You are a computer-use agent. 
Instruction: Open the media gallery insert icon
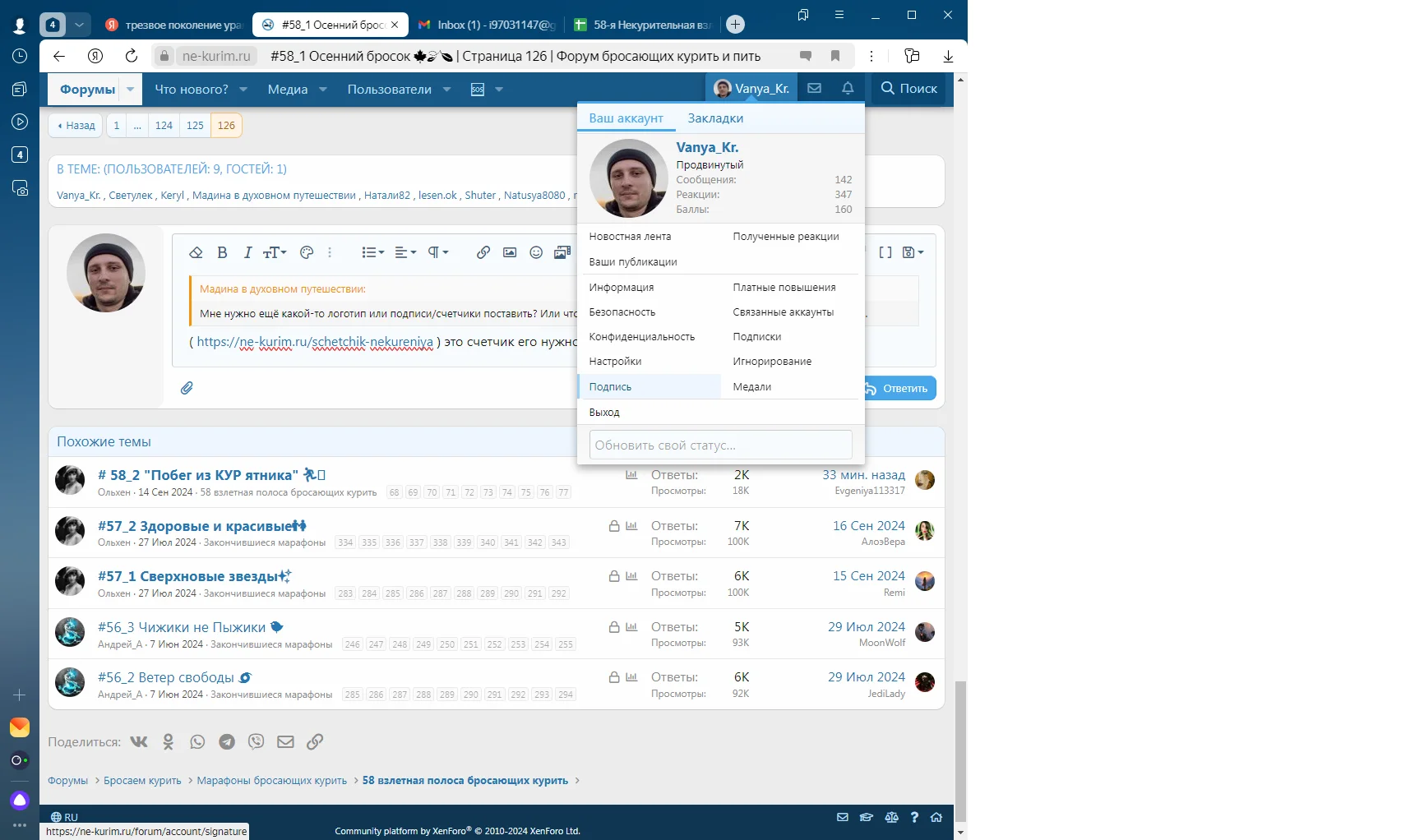[x=562, y=252]
